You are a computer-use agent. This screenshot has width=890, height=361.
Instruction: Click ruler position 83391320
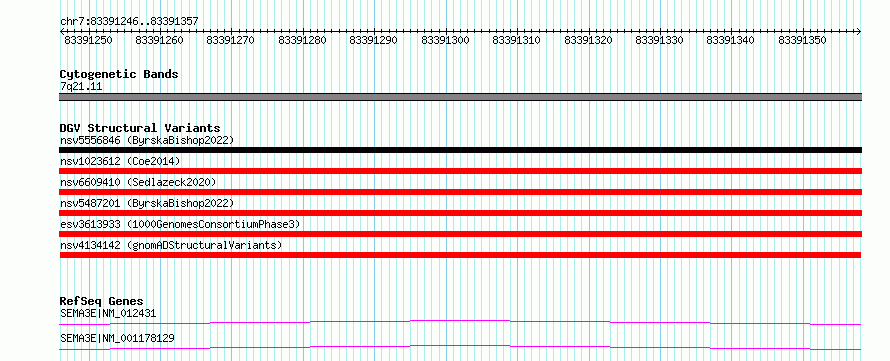pos(588,41)
